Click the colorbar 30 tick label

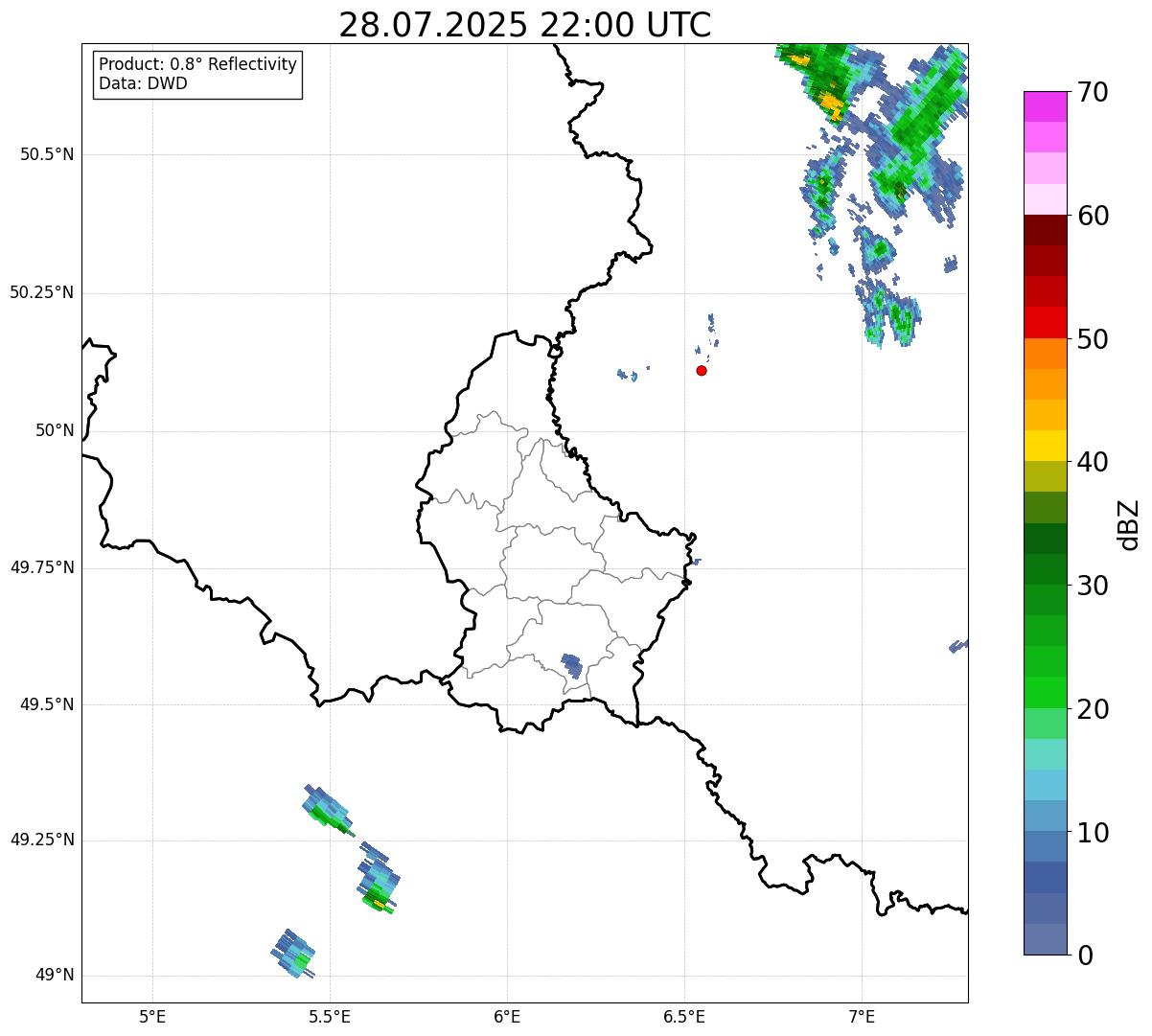click(1094, 586)
